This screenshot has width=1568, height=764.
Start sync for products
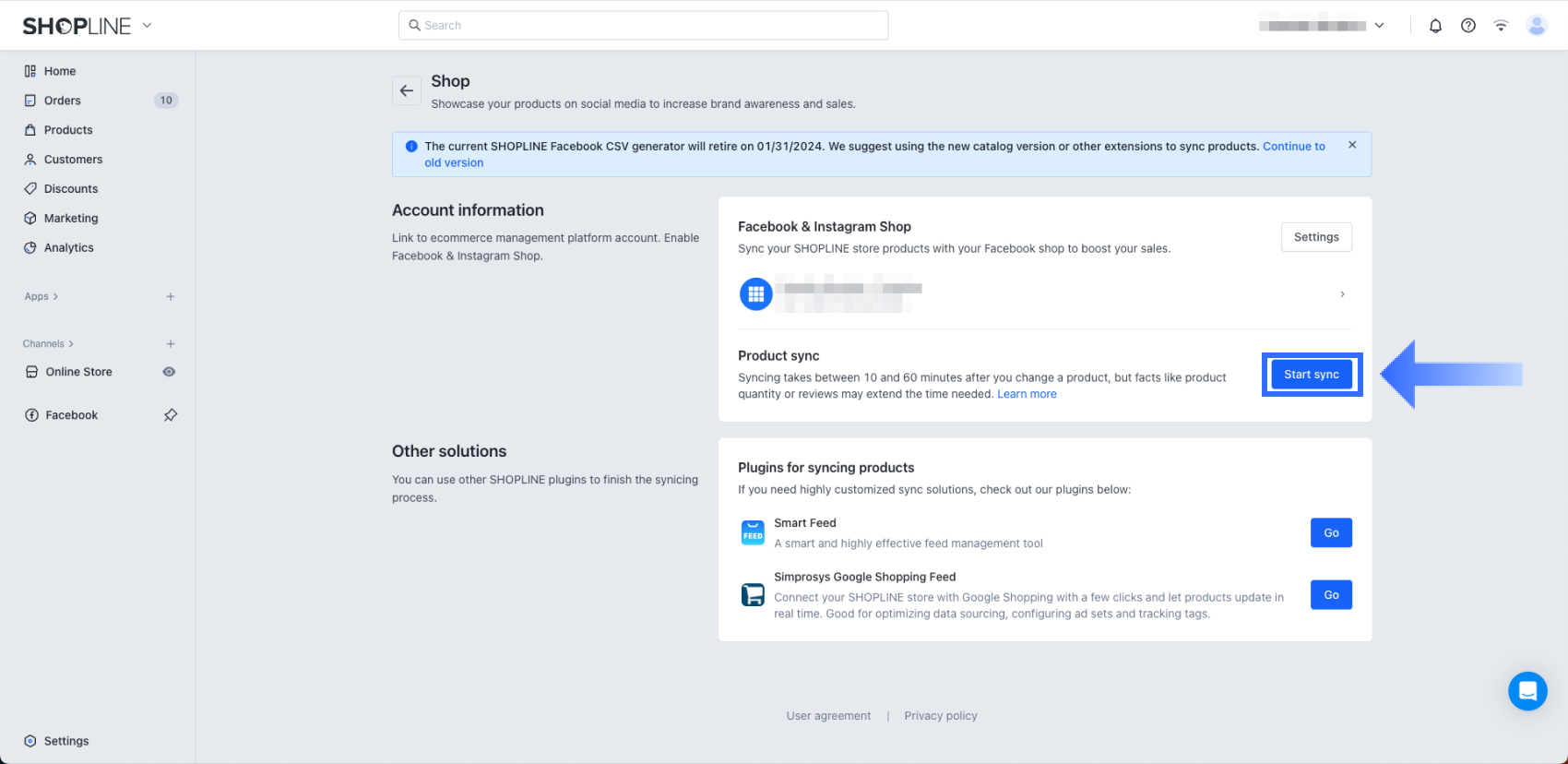1312,375
